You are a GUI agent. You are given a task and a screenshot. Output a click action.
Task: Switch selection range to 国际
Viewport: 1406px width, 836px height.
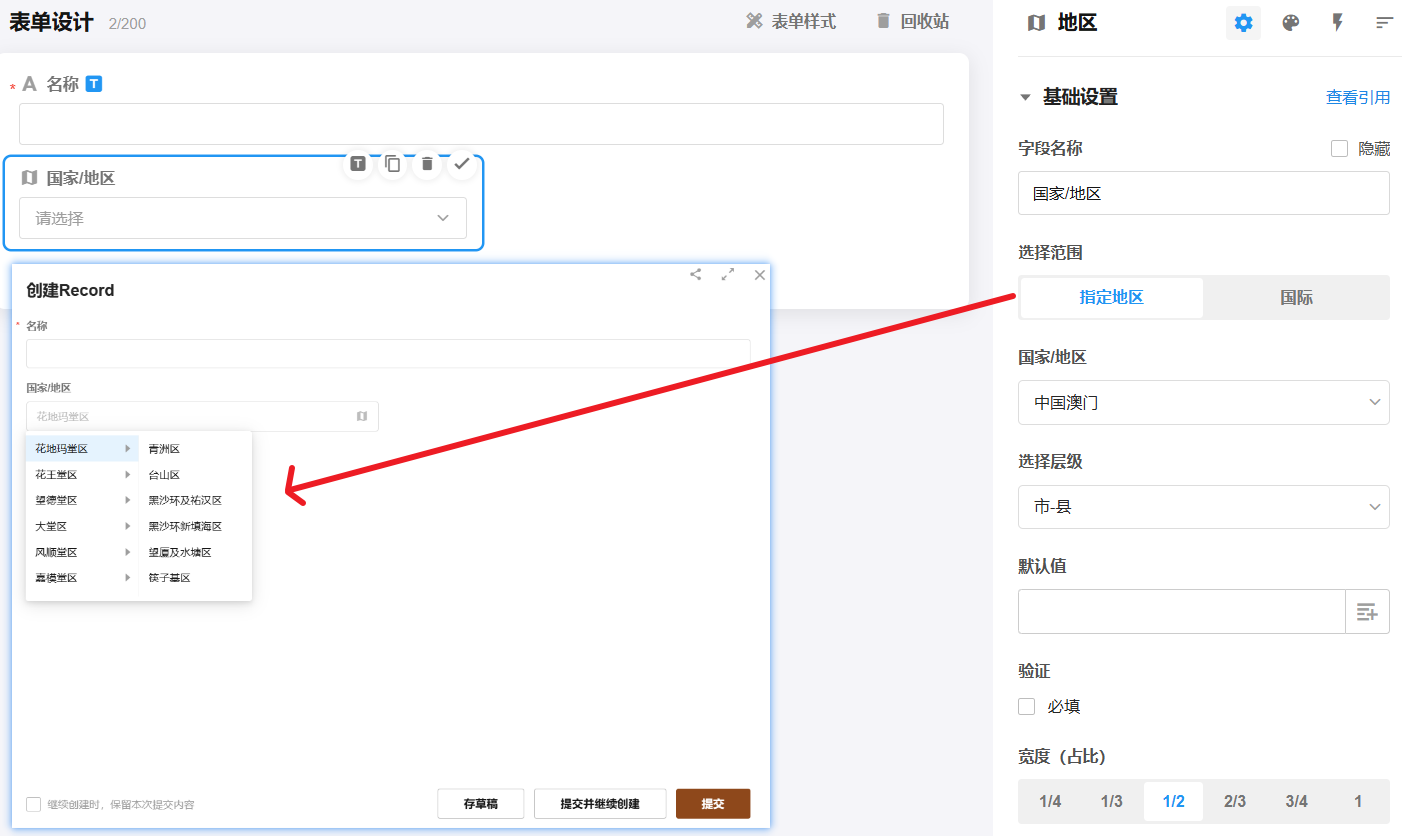1296,298
